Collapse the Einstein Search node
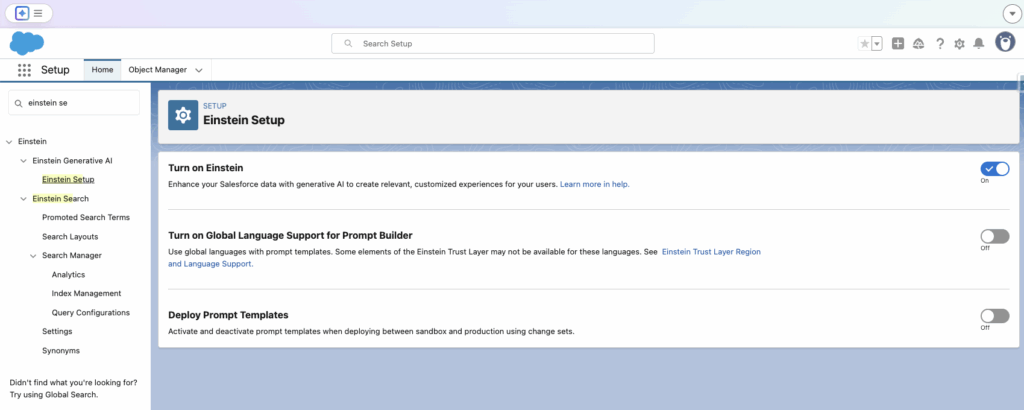Viewport: 1024px width, 410px height. pyautogui.click(x=24, y=198)
